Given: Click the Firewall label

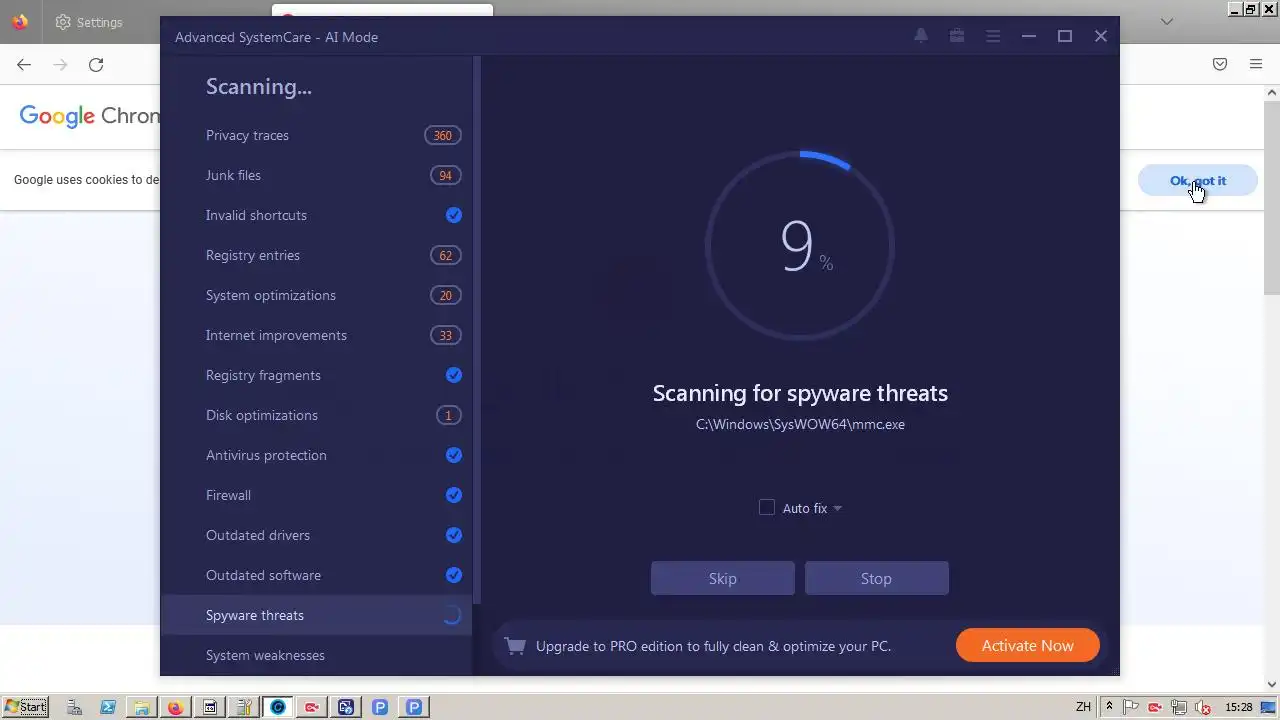Looking at the screenshot, I should pos(228,495).
